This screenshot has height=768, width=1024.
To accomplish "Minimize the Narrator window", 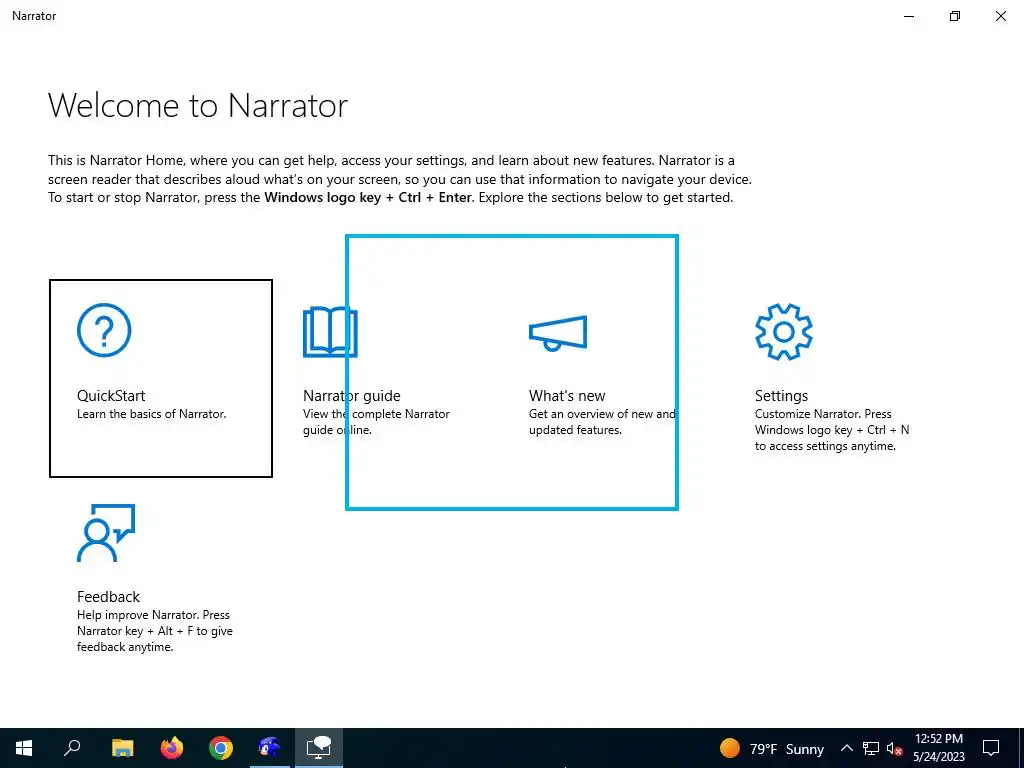I will (x=909, y=16).
